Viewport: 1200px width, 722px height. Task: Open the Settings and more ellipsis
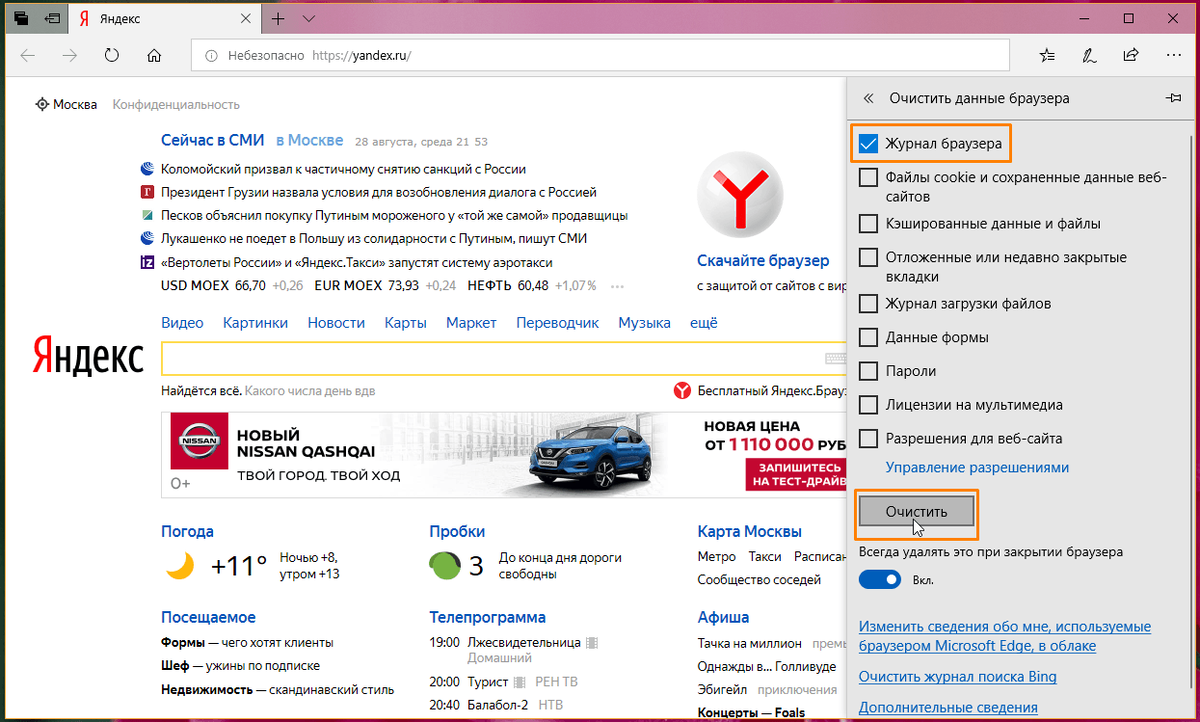point(1172,55)
